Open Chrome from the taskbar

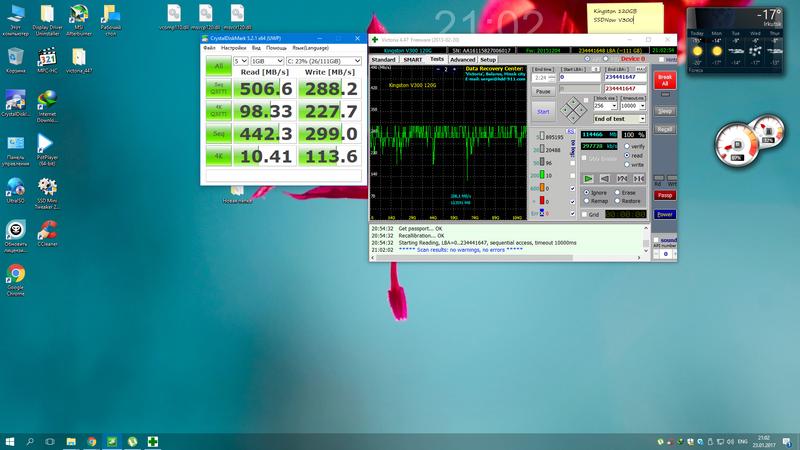[91, 441]
